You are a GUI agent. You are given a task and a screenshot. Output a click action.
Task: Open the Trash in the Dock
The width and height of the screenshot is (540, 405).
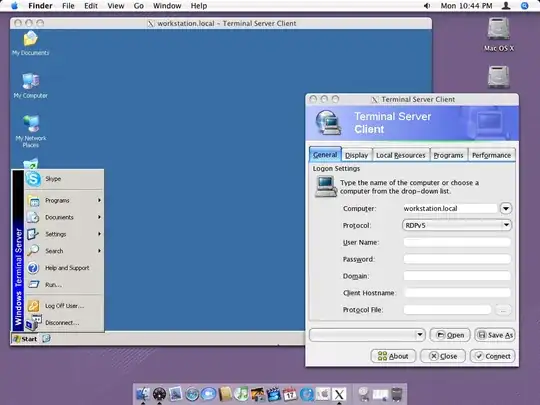(397, 394)
